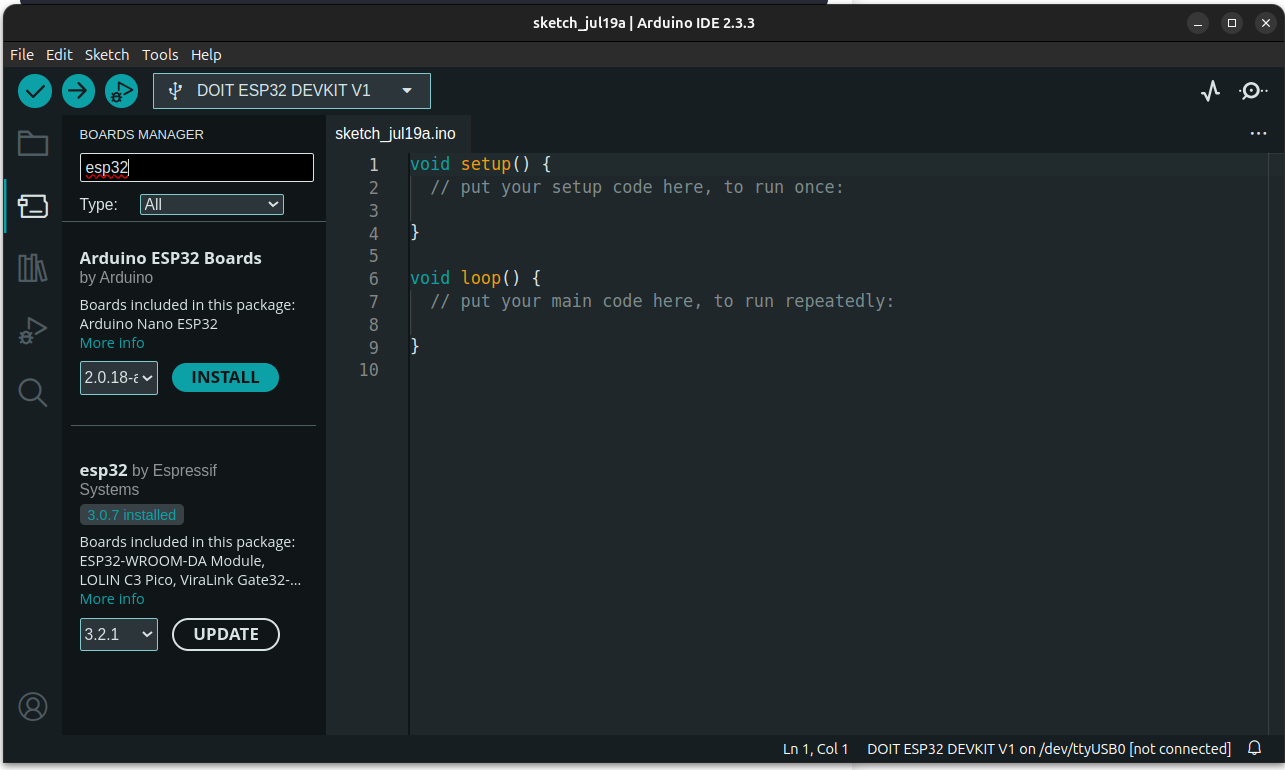Update the esp32 Espressif package

pyautogui.click(x=226, y=634)
